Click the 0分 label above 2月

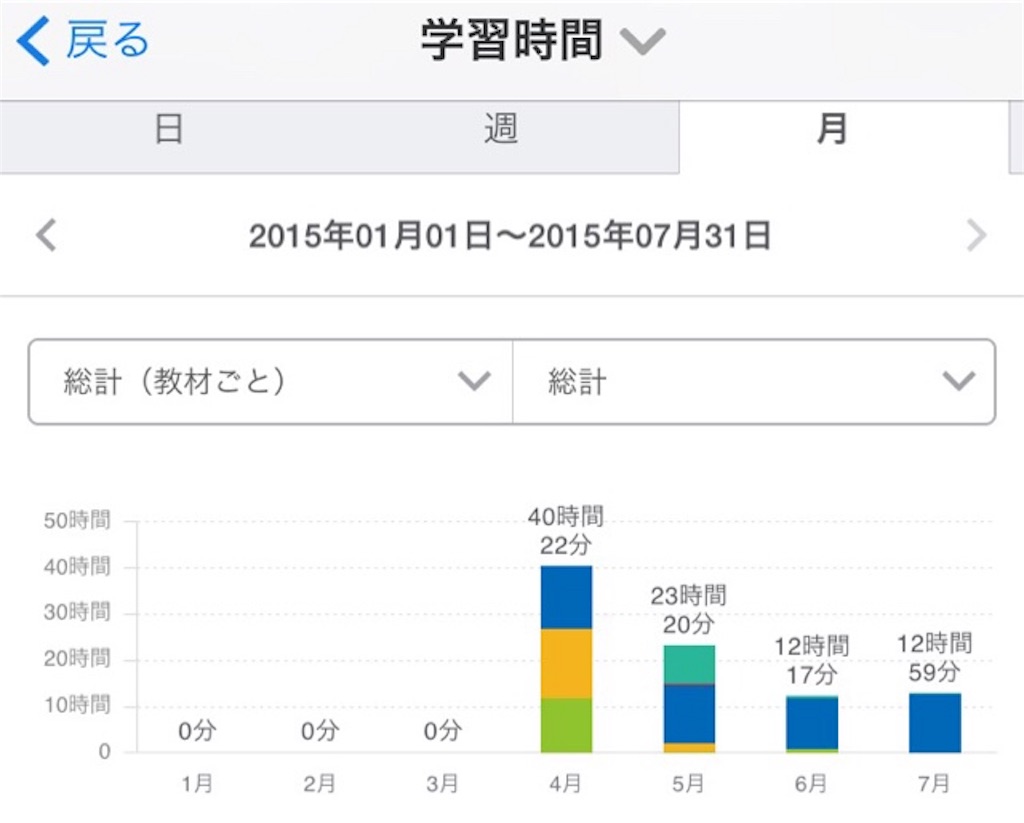320,730
